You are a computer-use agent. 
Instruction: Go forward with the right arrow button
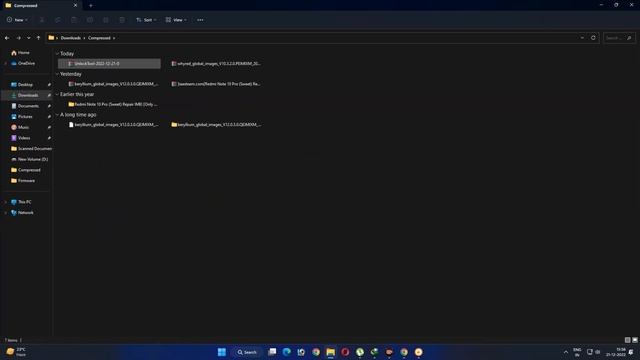click(18, 38)
